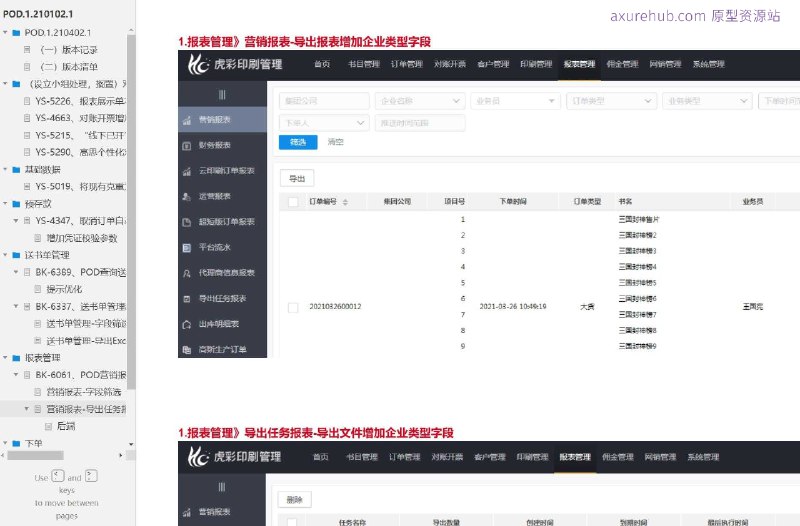800x526 pixels.
Task: Open the 业务员 dropdown
Action: [515, 101]
